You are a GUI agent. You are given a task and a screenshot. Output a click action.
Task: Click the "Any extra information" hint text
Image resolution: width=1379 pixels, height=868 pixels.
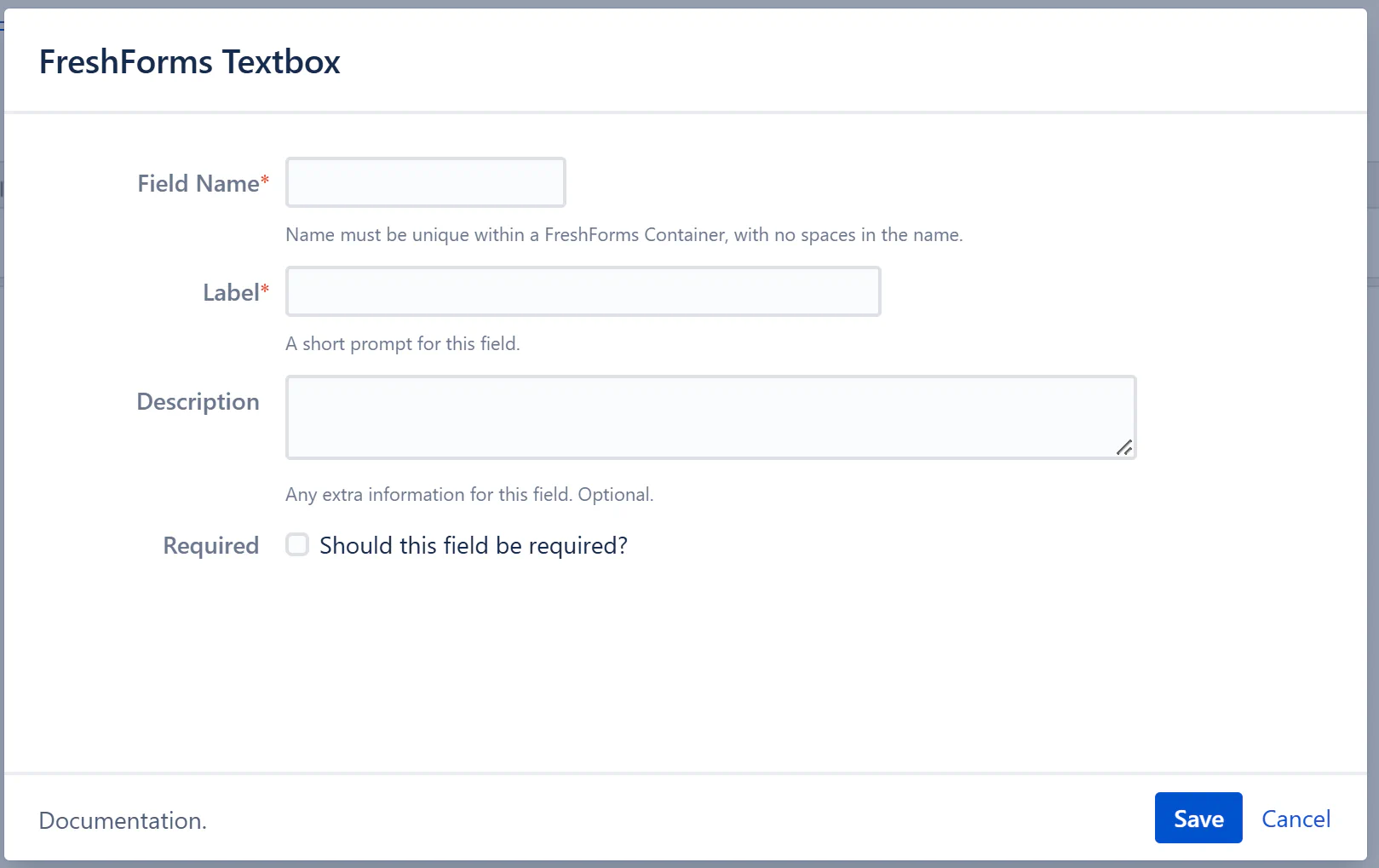click(469, 495)
